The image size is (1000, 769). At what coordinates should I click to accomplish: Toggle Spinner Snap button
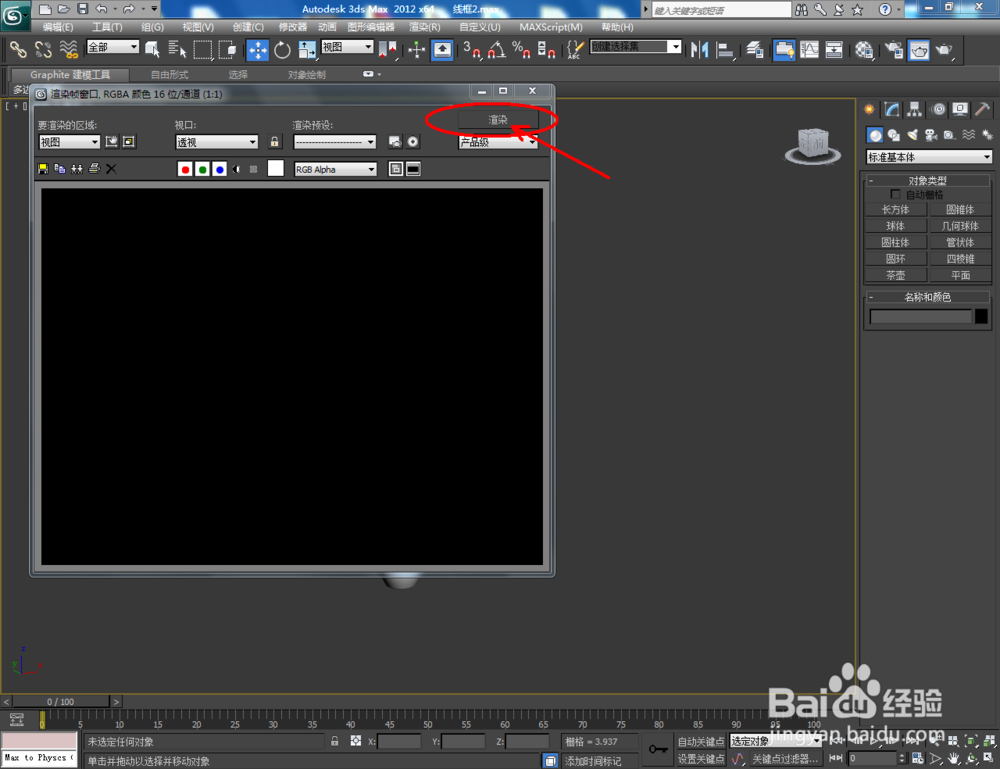[547, 49]
